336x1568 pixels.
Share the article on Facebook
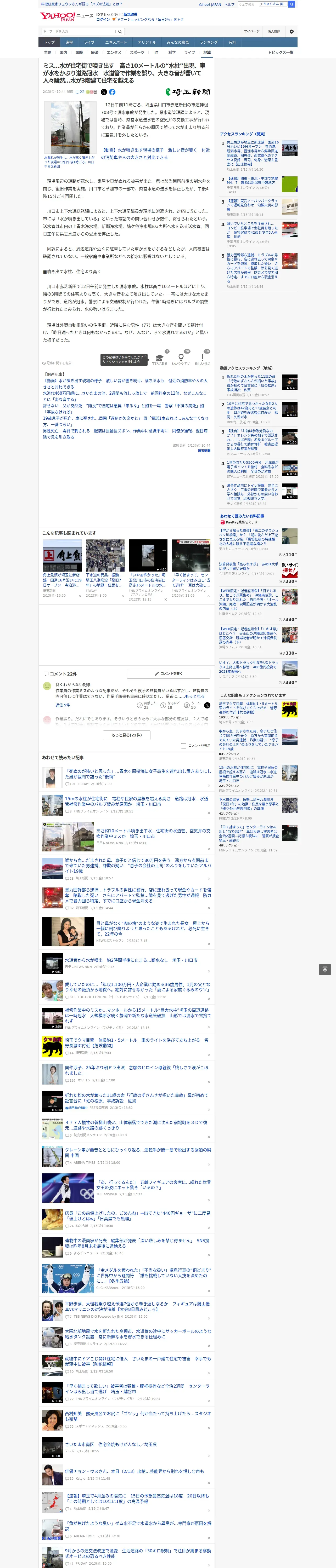point(112,92)
